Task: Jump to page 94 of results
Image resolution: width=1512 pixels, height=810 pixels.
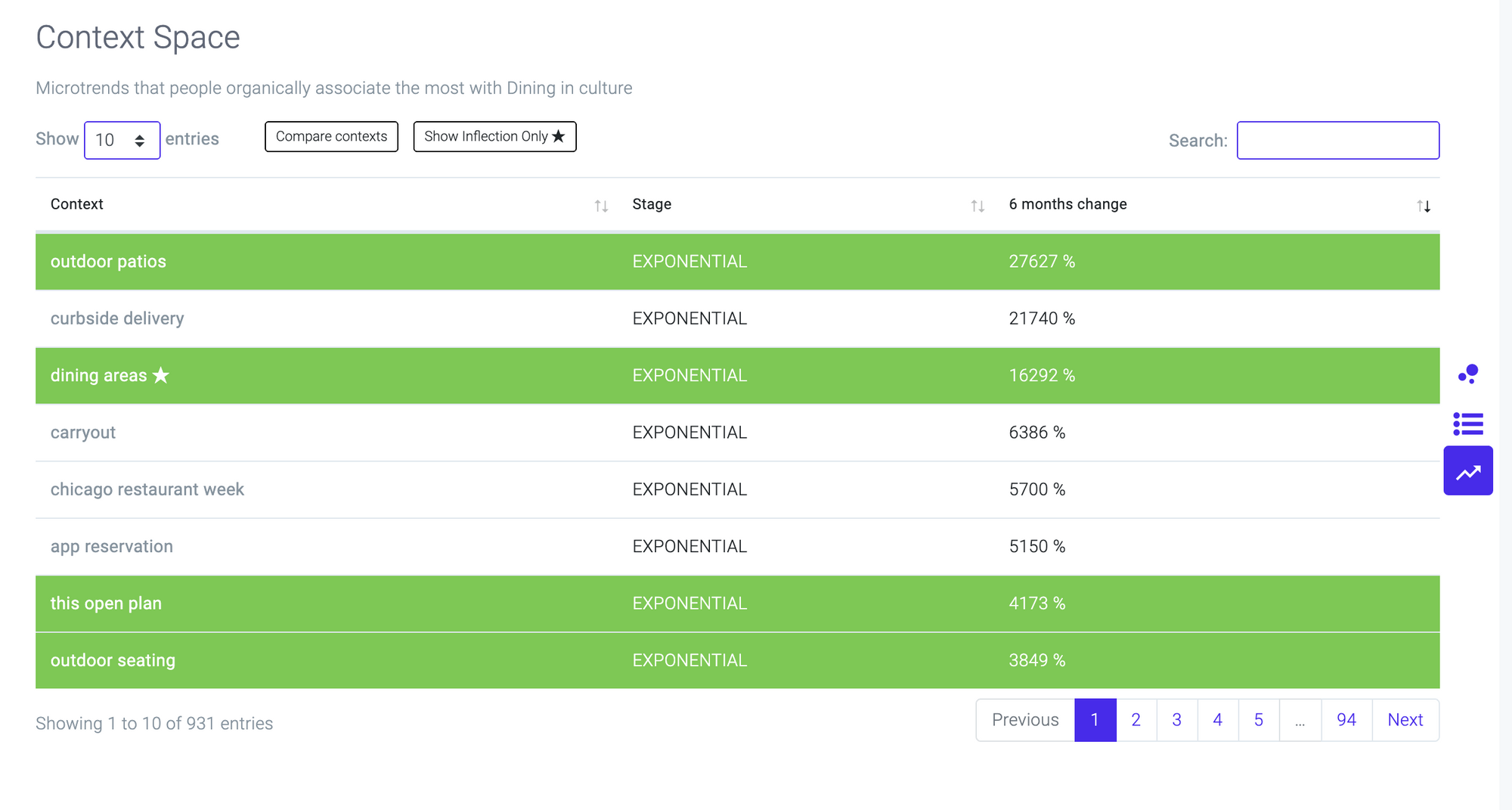Action: [1346, 720]
